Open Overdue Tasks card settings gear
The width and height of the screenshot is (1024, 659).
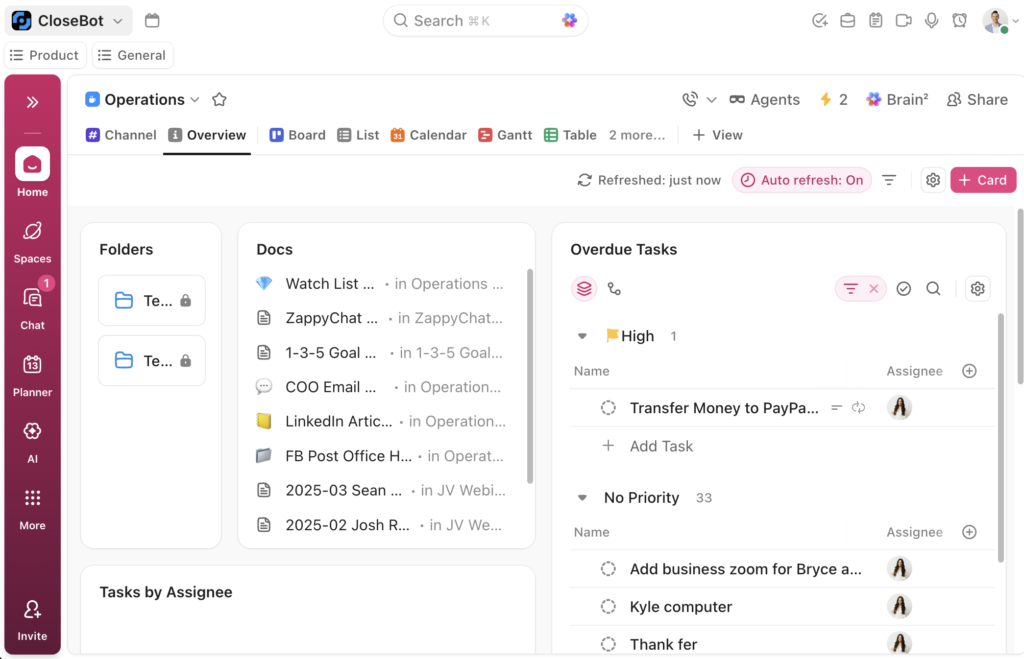click(x=977, y=289)
